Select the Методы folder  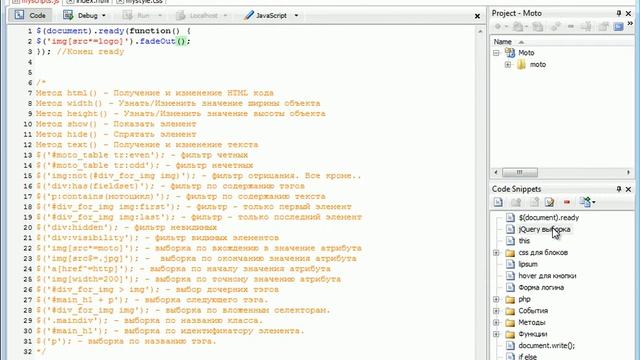(531, 322)
